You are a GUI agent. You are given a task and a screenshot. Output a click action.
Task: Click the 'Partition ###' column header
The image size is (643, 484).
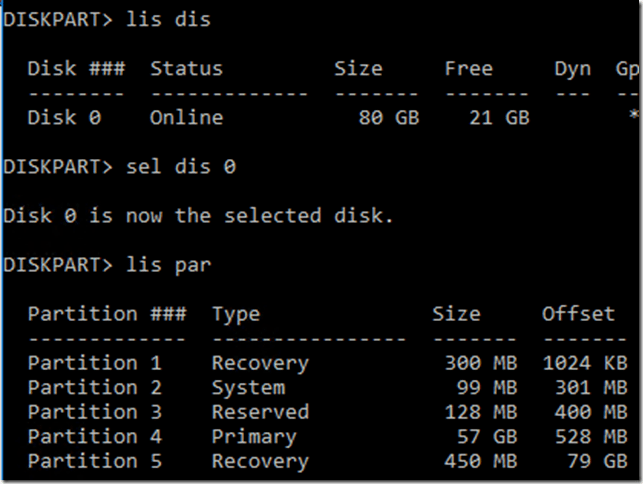point(107,314)
